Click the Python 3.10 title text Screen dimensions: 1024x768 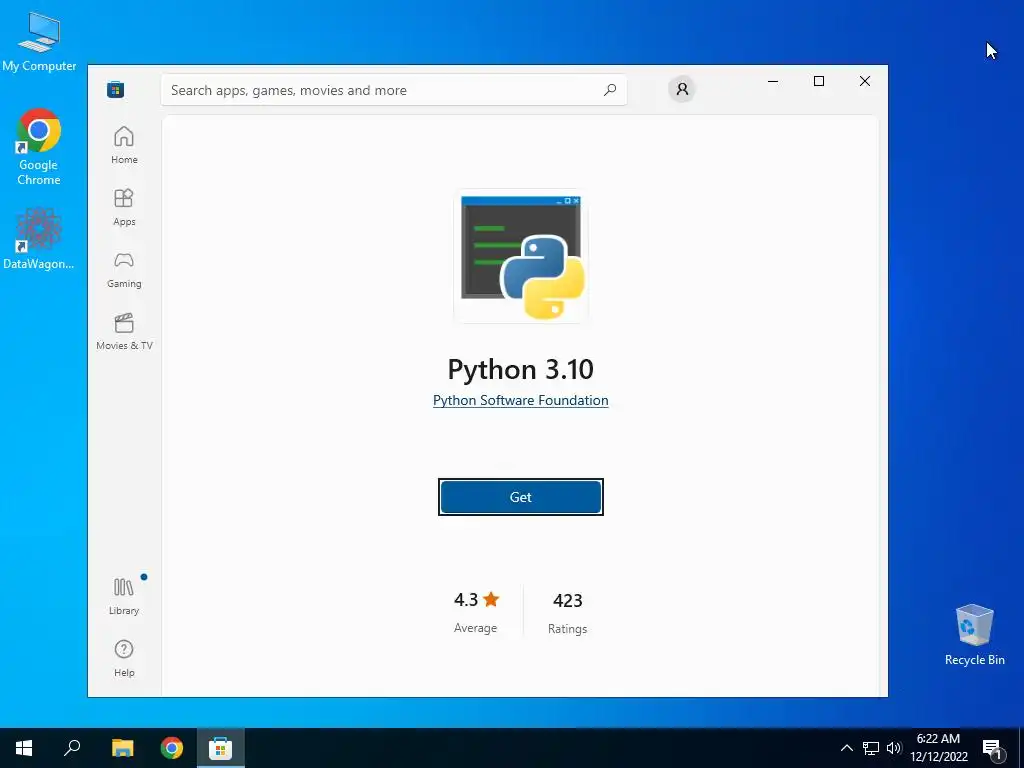pos(520,369)
